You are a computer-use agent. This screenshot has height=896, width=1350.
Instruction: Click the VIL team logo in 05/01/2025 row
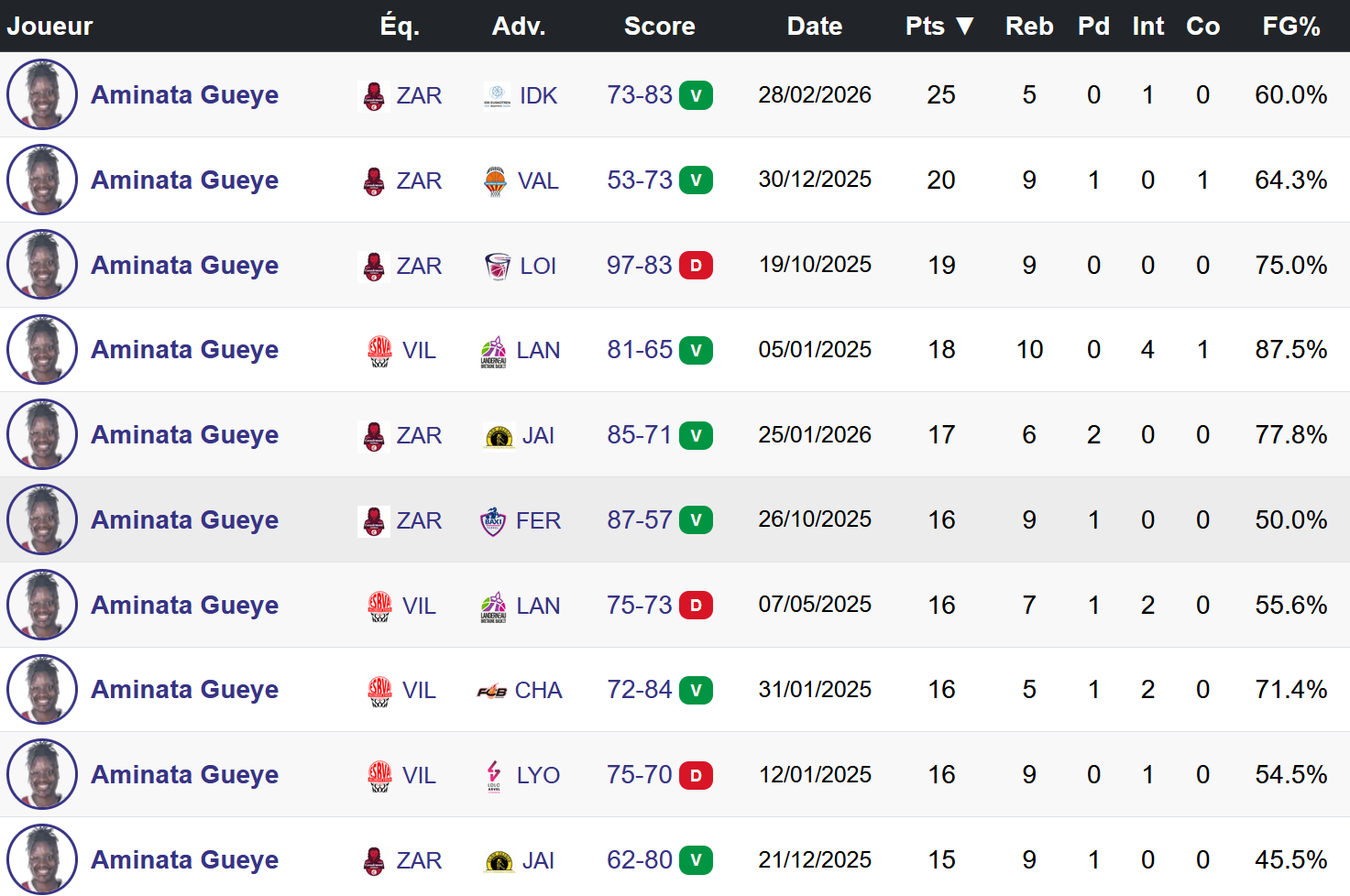(380, 351)
